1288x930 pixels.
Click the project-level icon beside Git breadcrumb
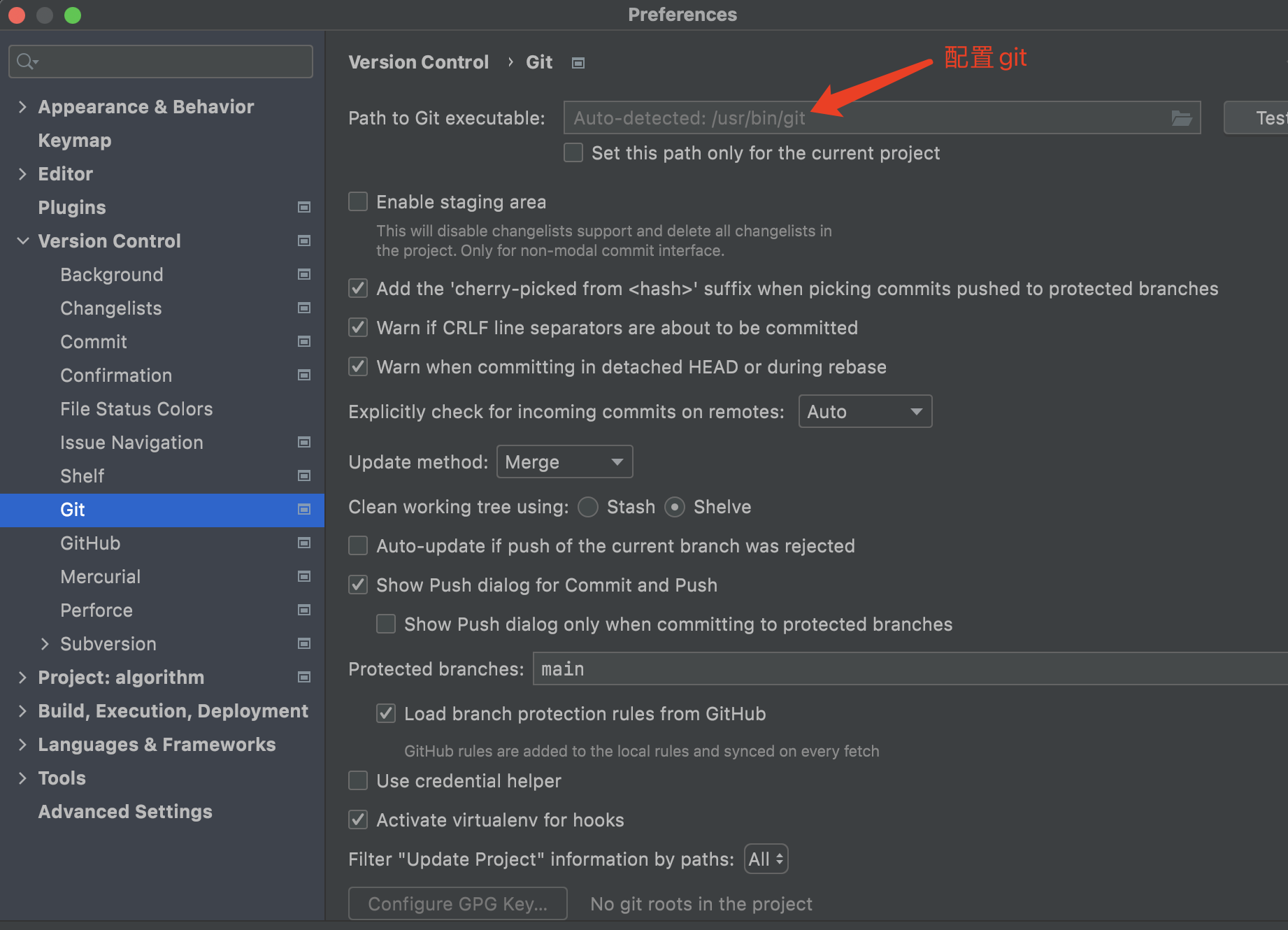point(578,63)
